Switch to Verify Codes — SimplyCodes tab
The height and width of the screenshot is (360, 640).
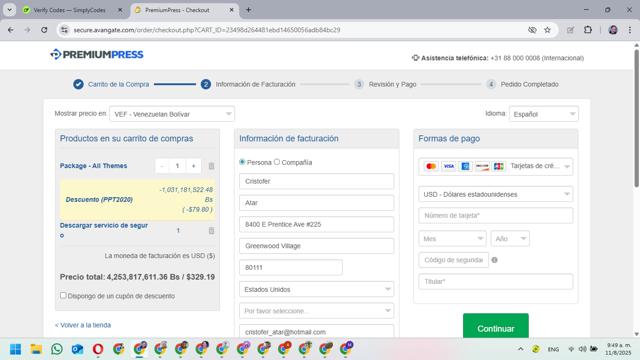(x=69, y=10)
